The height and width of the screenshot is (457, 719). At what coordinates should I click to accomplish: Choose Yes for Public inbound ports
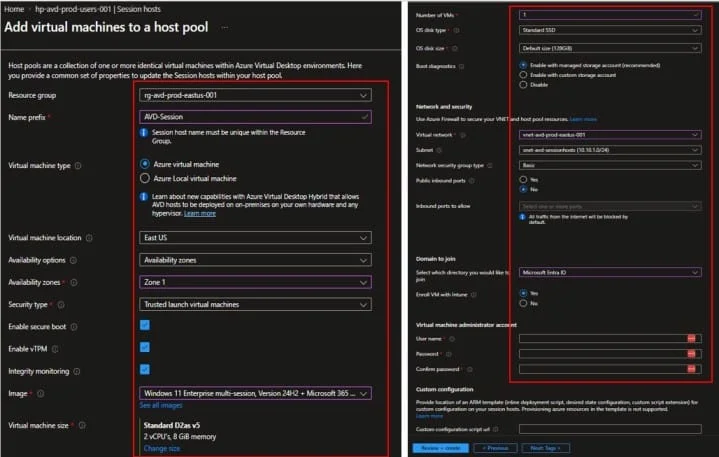point(523,180)
